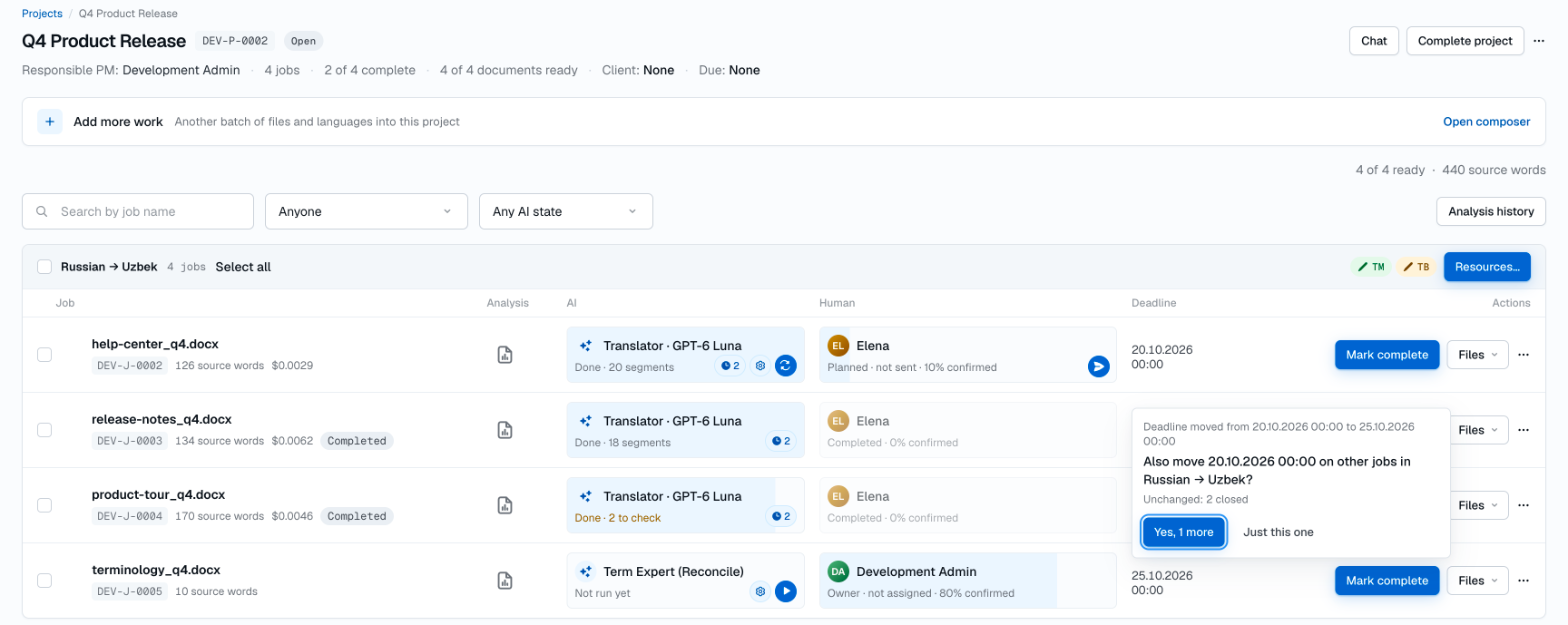Click the plus icon beside Add more work
Image resolution: width=1568 pixels, height=625 pixels.
50,121
